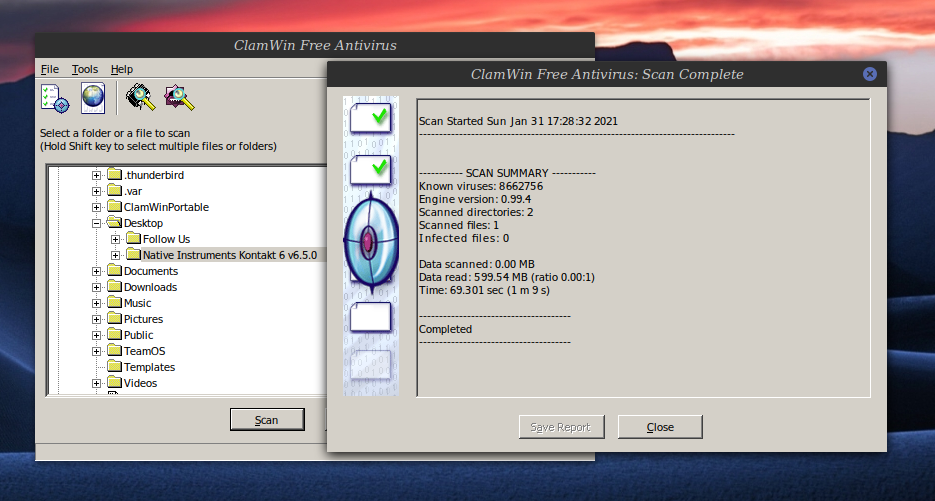Select the open Desktop folder icon

114,223
